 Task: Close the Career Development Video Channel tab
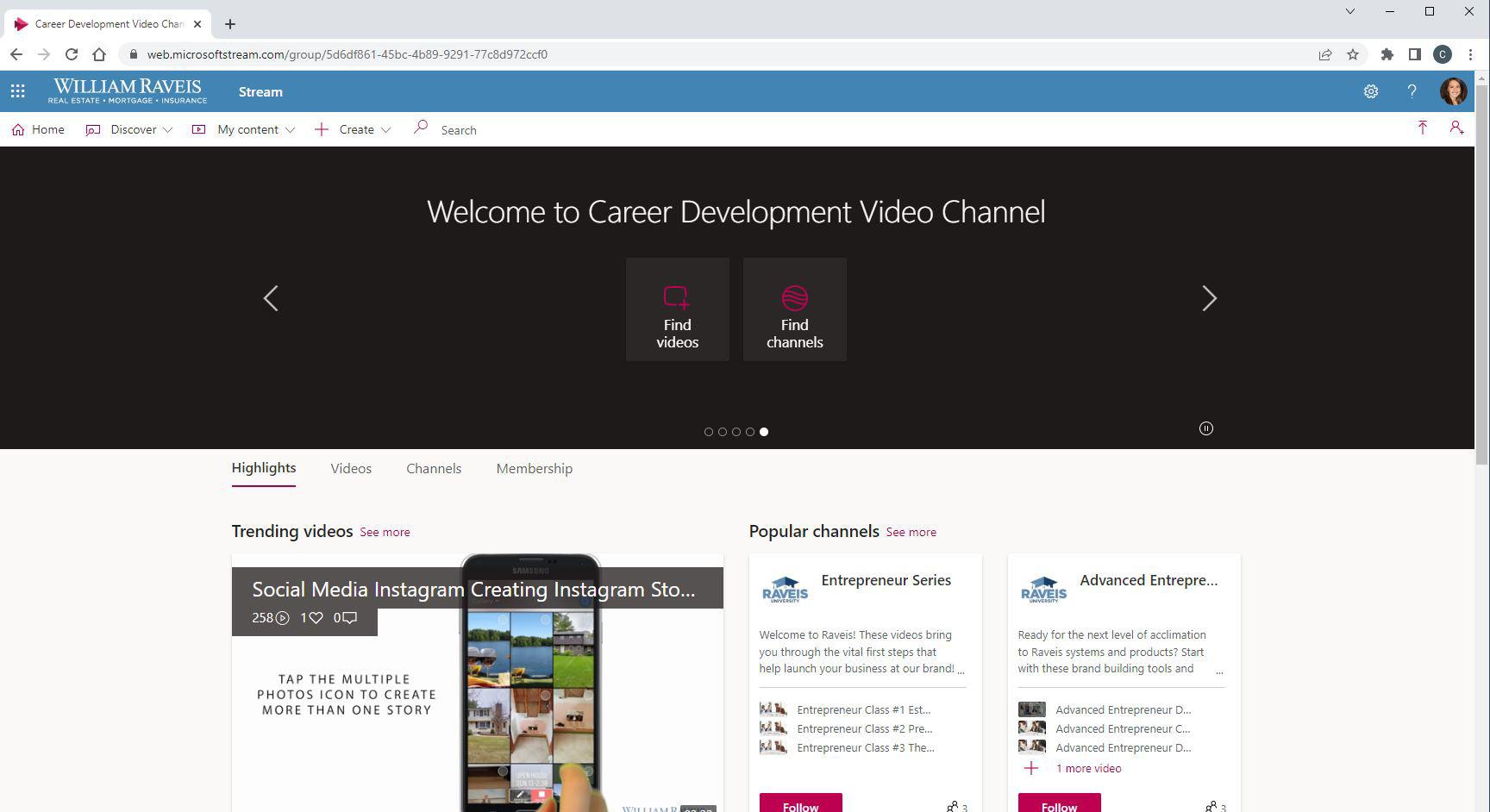tap(197, 24)
